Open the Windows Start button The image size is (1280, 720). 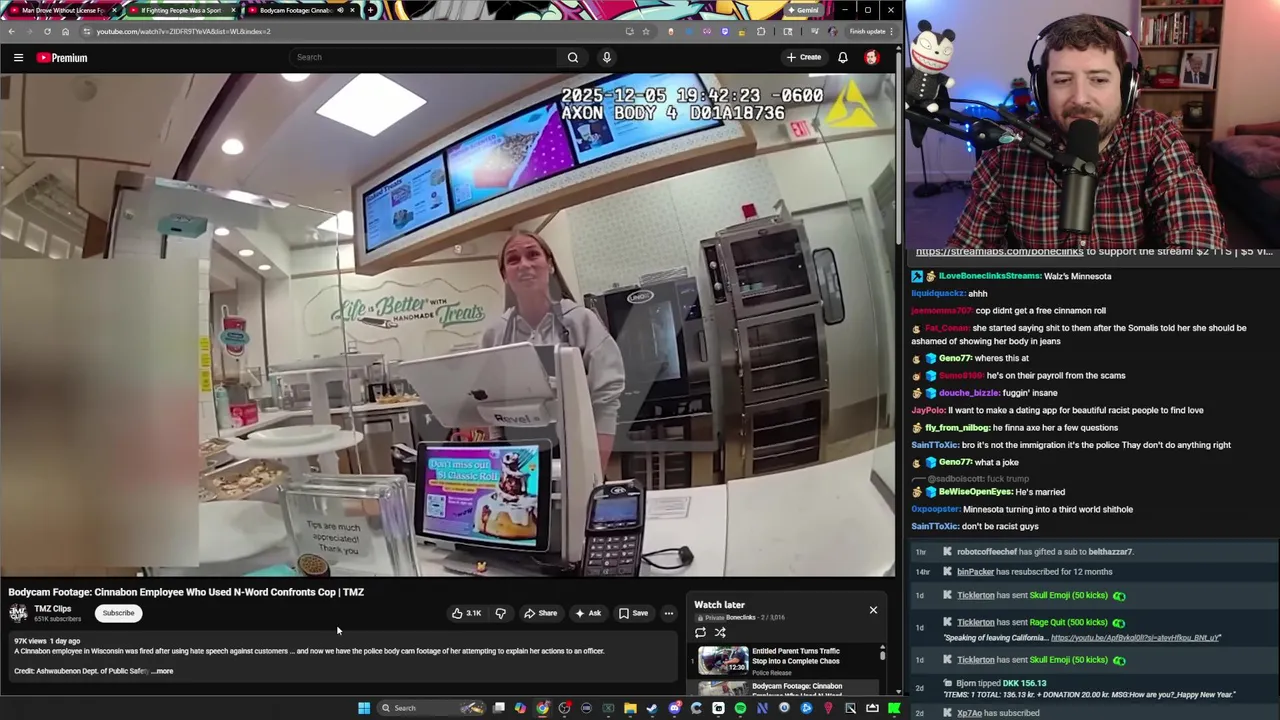coord(364,708)
